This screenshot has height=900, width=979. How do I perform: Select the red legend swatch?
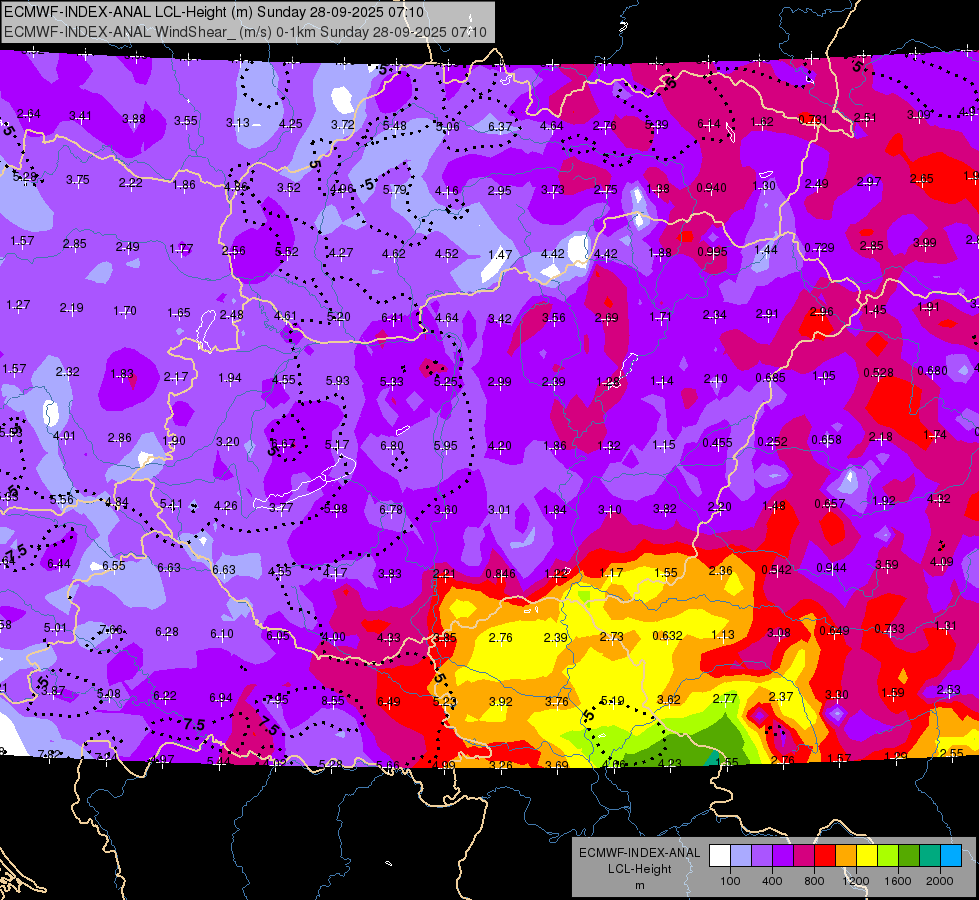[825, 856]
